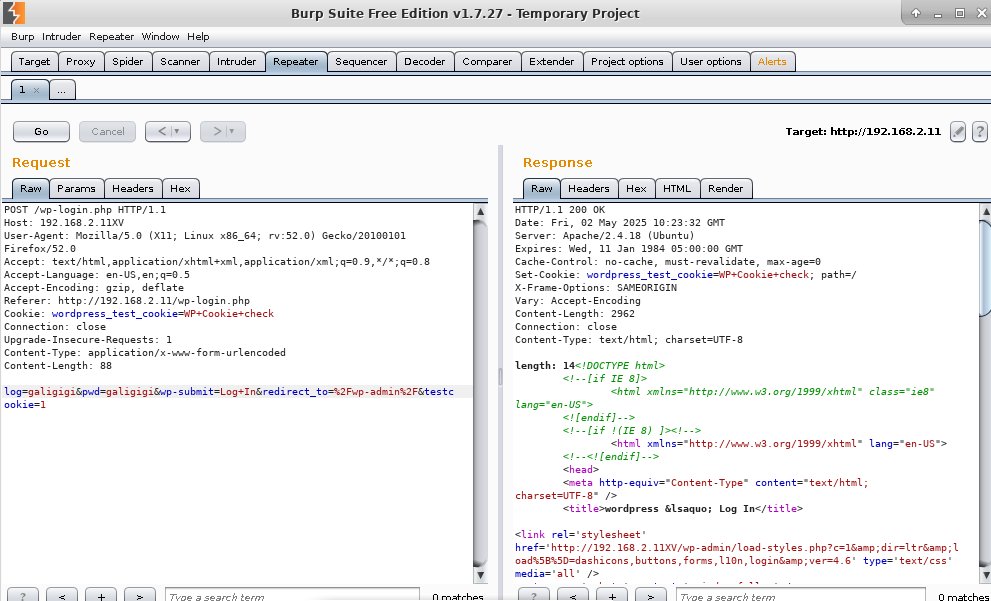Click the request pane scroll-down arrow

[x=480, y=575]
